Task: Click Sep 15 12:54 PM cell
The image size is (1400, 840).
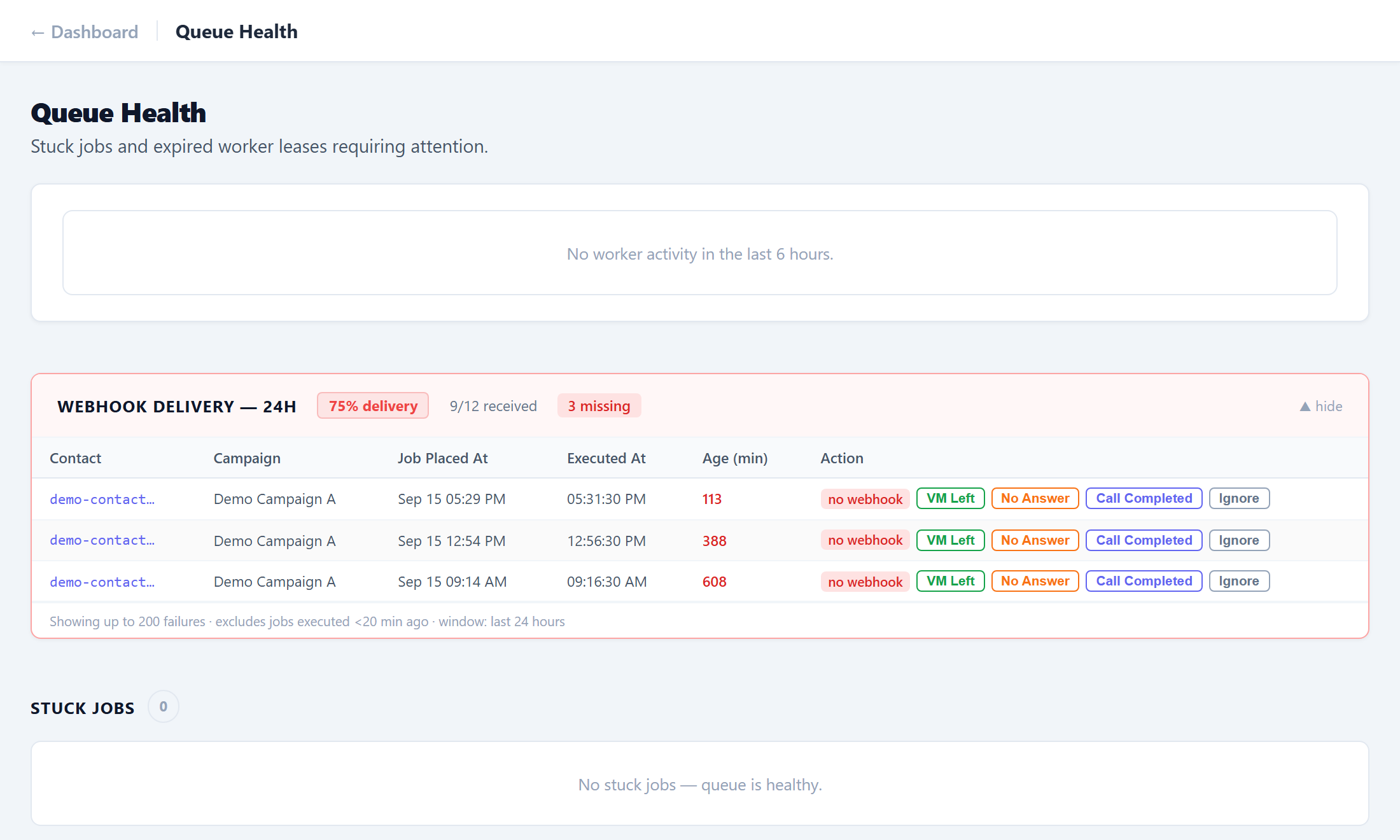Action: point(452,541)
